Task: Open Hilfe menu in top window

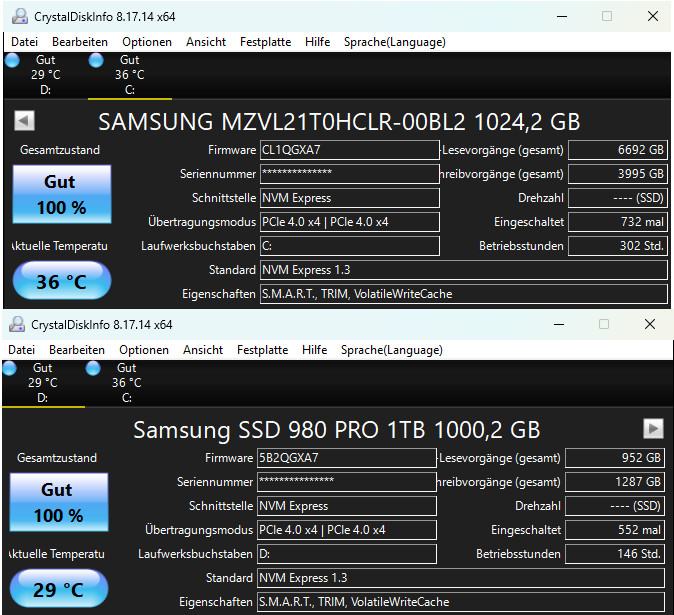Action: [x=318, y=42]
